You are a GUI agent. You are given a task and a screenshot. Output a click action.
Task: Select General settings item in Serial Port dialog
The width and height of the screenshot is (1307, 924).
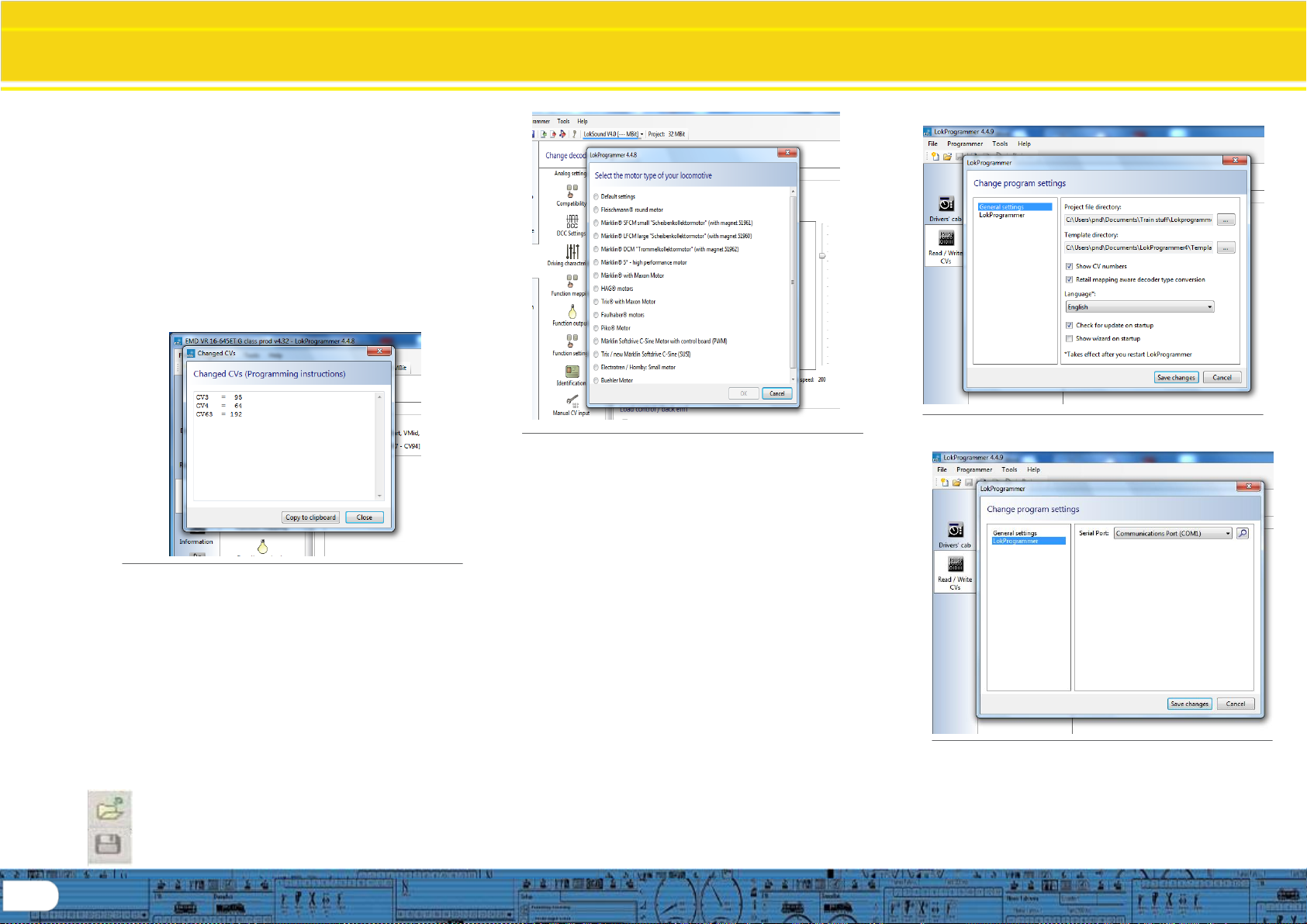[x=1015, y=533]
